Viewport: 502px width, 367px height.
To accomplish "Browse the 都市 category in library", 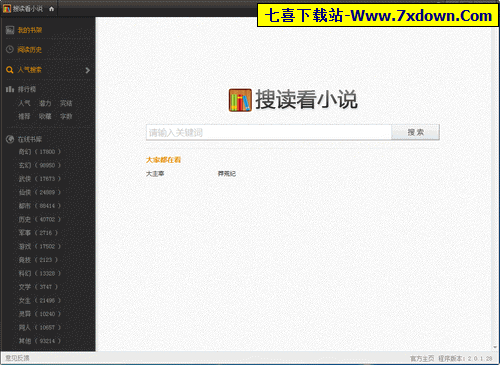I will click(x=40, y=206).
